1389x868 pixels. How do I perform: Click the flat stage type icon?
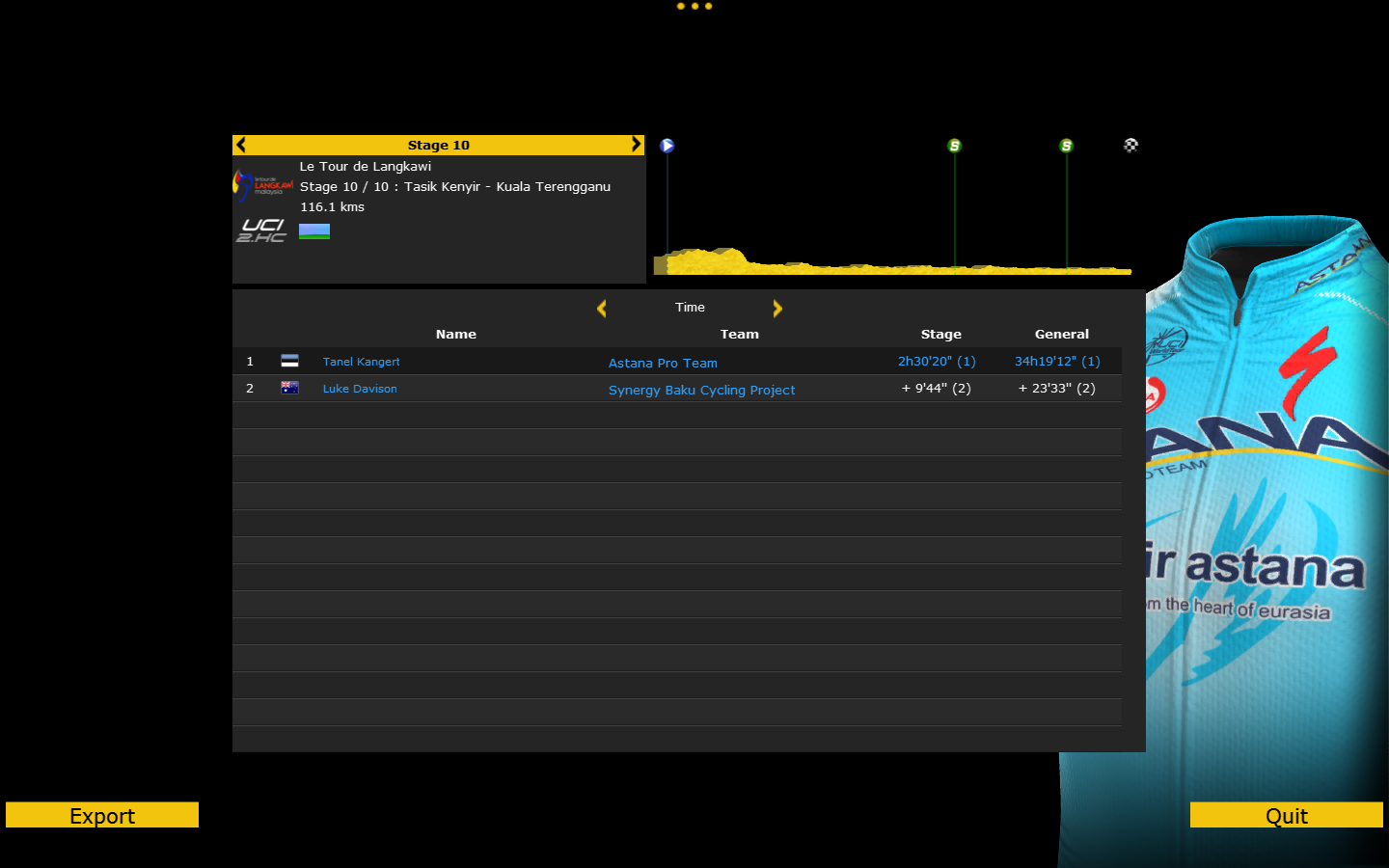pos(314,231)
